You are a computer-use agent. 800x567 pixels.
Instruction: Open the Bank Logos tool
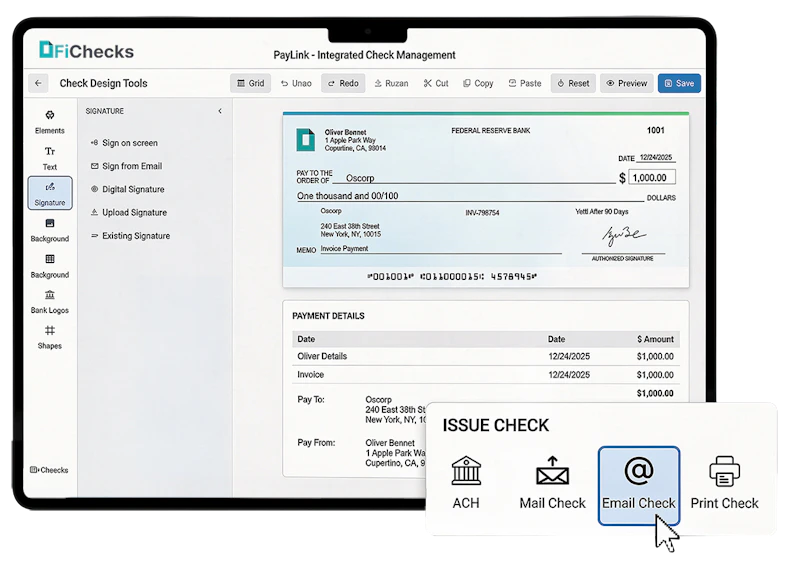(49, 302)
